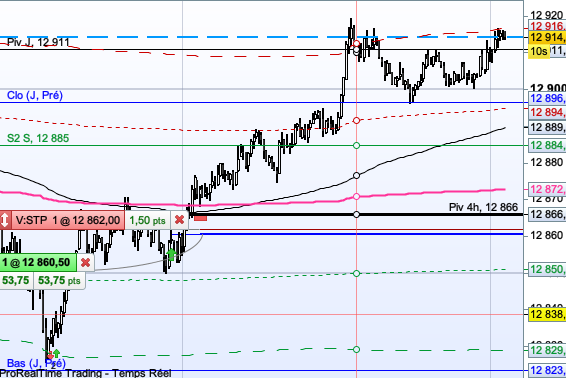Click the red 12 894 price axis tag
The height and width of the screenshot is (378, 566).
547,112
